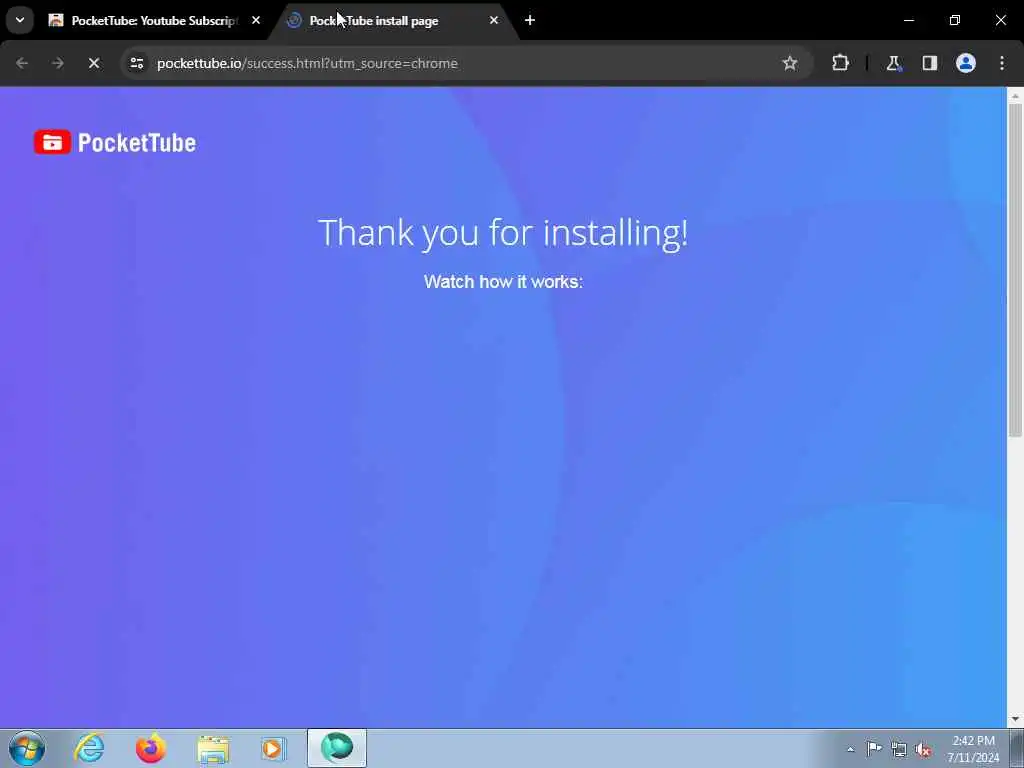Minimize the browser window
This screenshot has width=1024, height=768.
click(908, 20)
